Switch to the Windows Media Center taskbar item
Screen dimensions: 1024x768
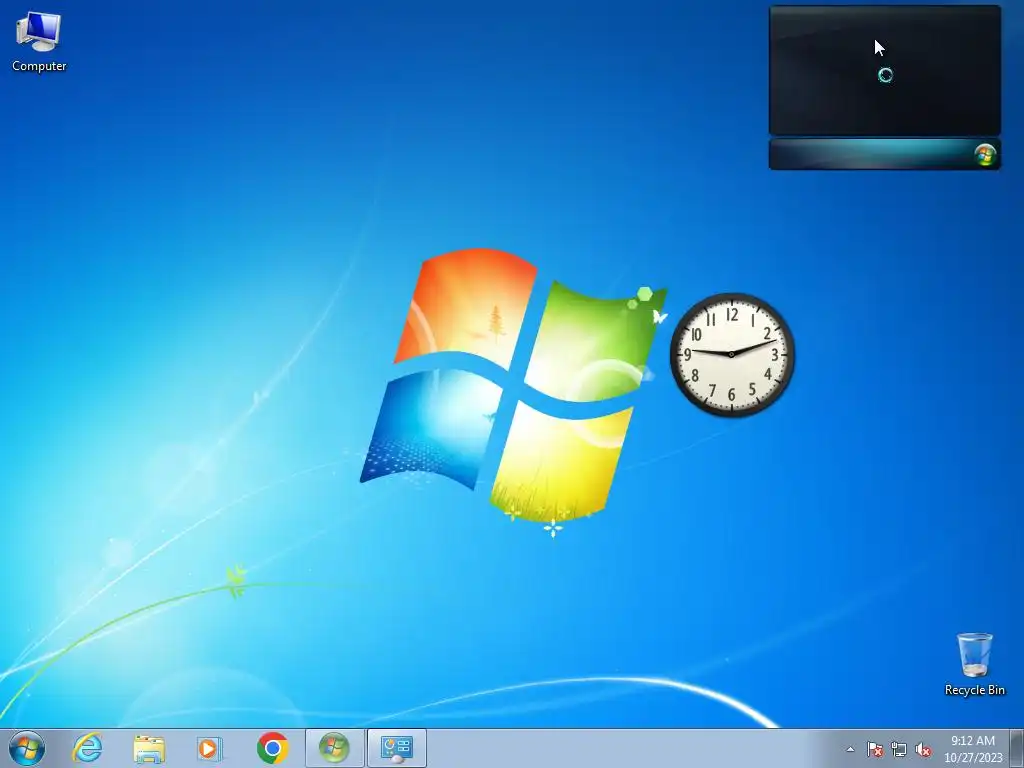coord(334,748)
